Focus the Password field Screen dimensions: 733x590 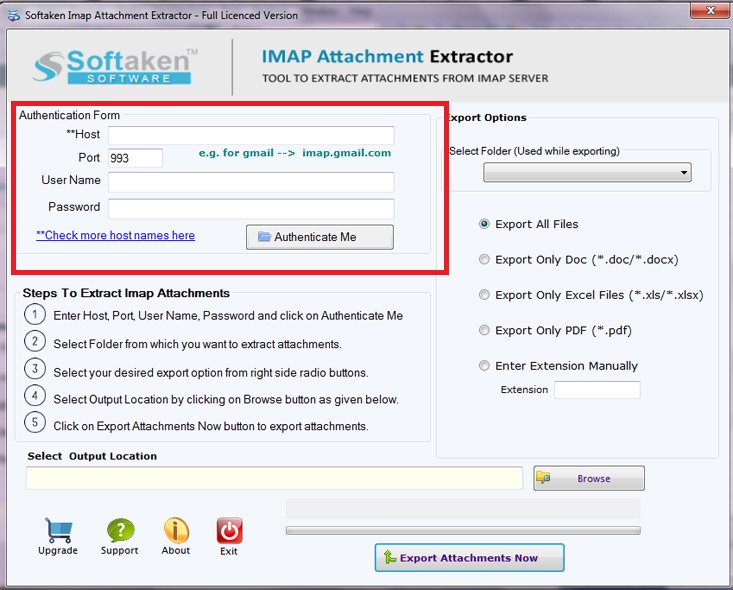pos(252,209)
